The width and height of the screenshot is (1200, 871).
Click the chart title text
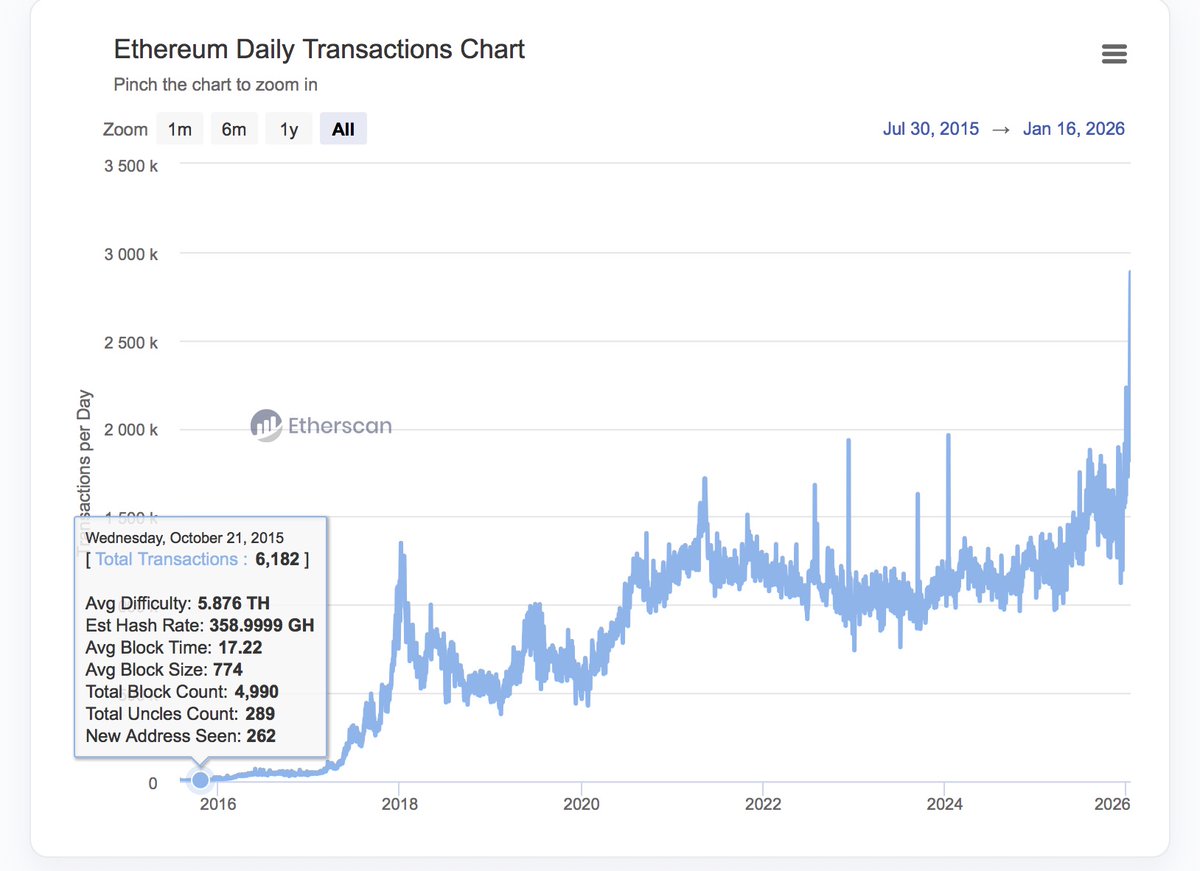pyautogui.click(x=319, y=49)
